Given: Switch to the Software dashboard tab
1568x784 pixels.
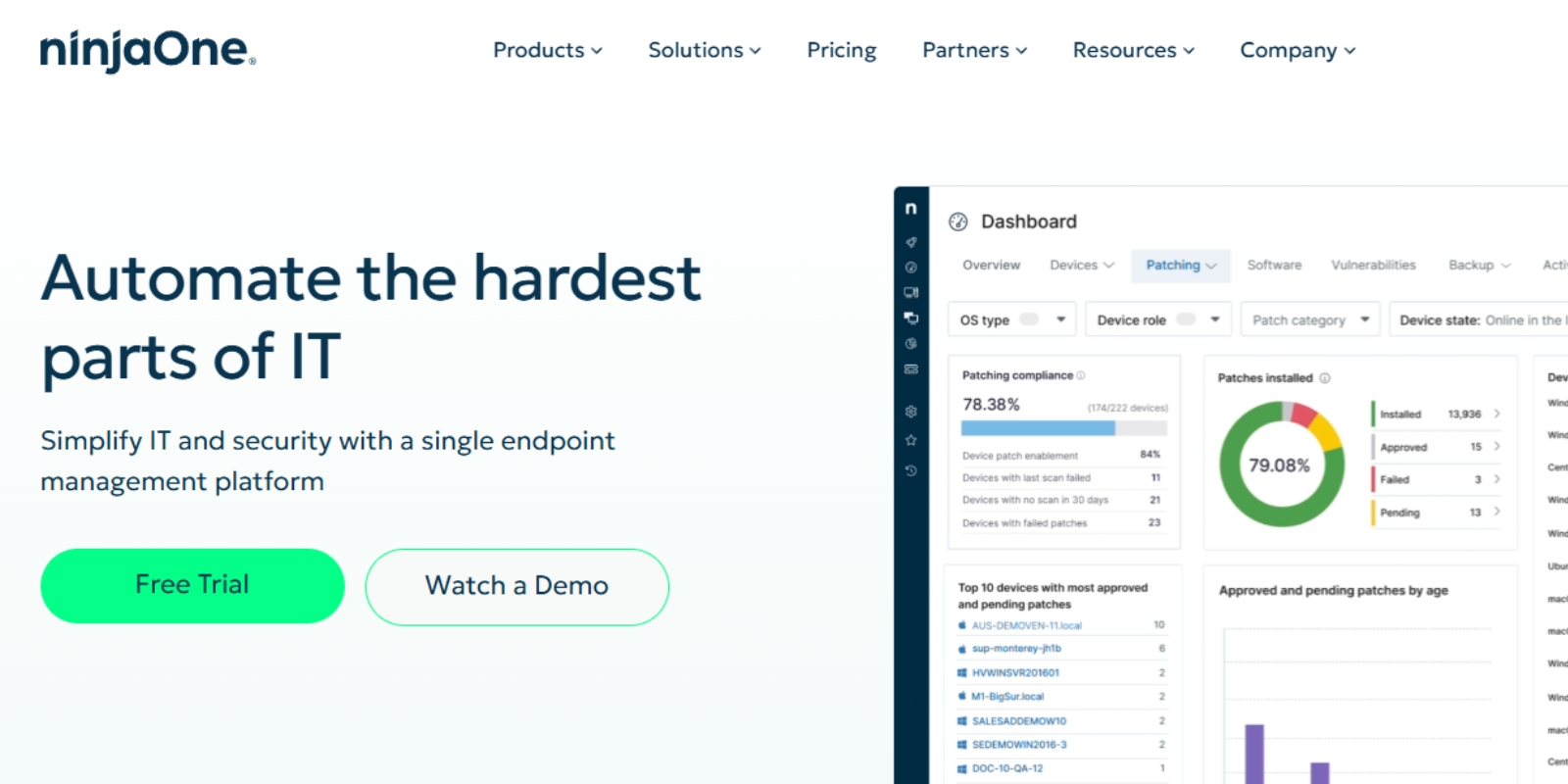Looking at the screenshot, I should click(x=1274, y=266).
